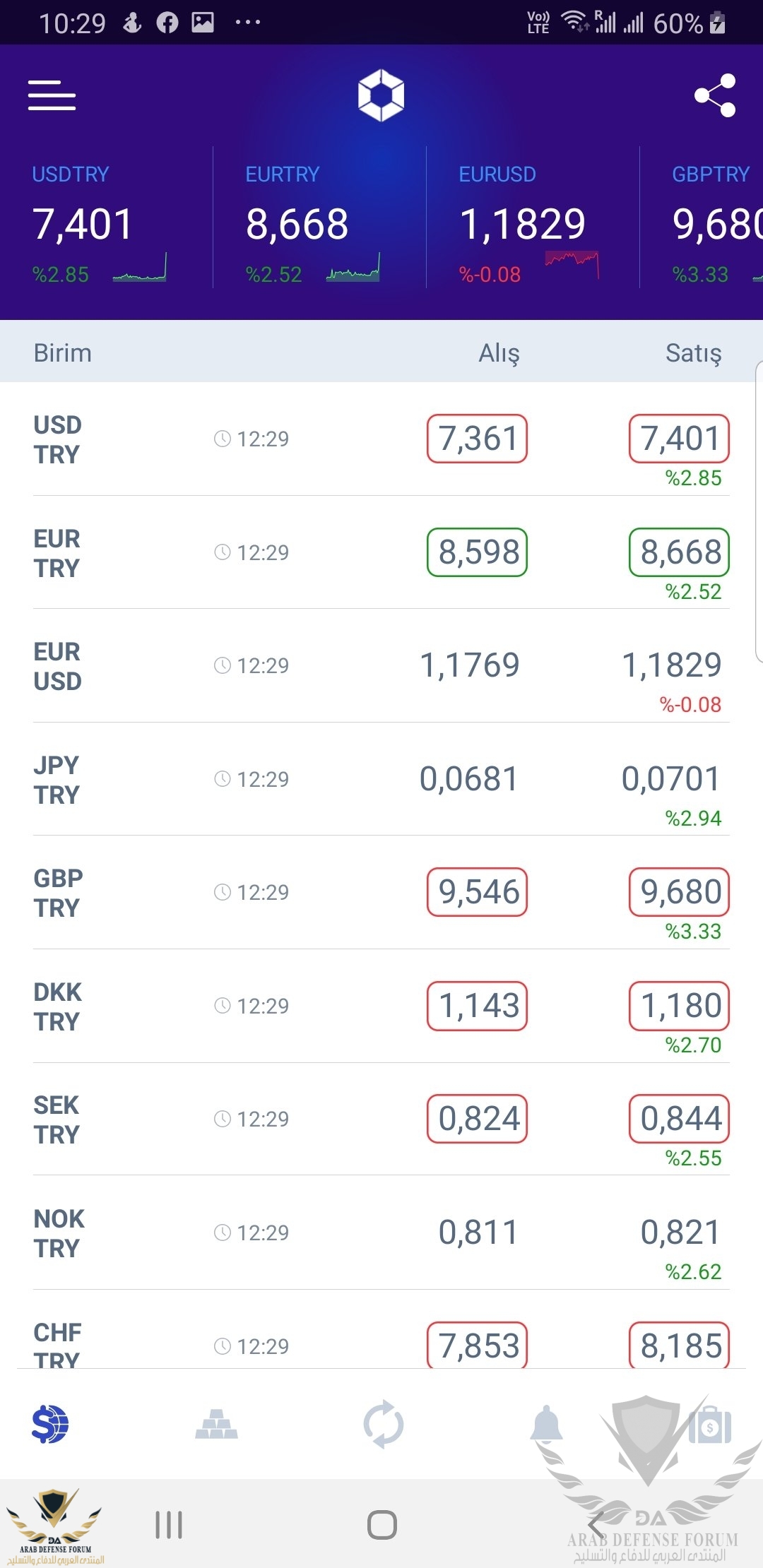Open Android recent apps button
763x1568 pixels.
(x=169, y=1525)
